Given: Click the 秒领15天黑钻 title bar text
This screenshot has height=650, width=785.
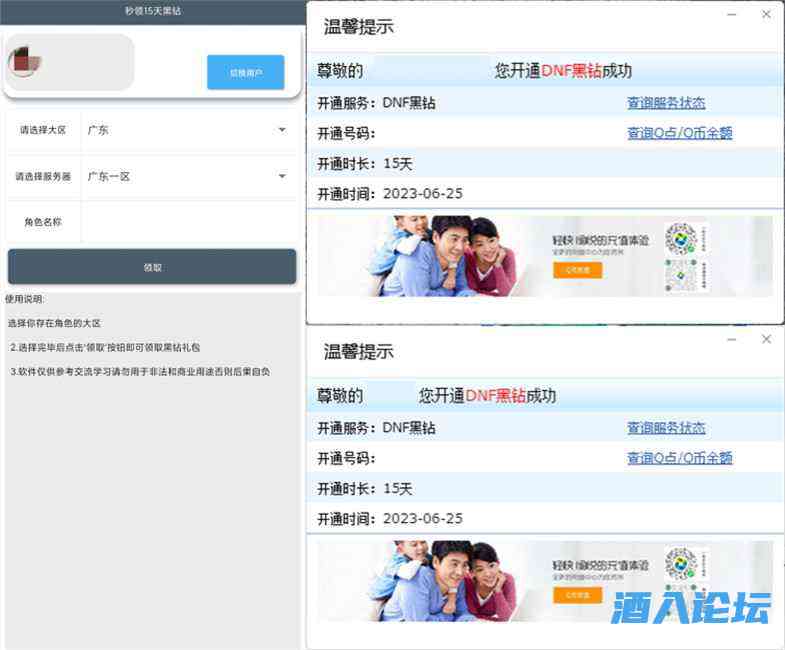Looking at the screenshot, I should tap(153, 11).
